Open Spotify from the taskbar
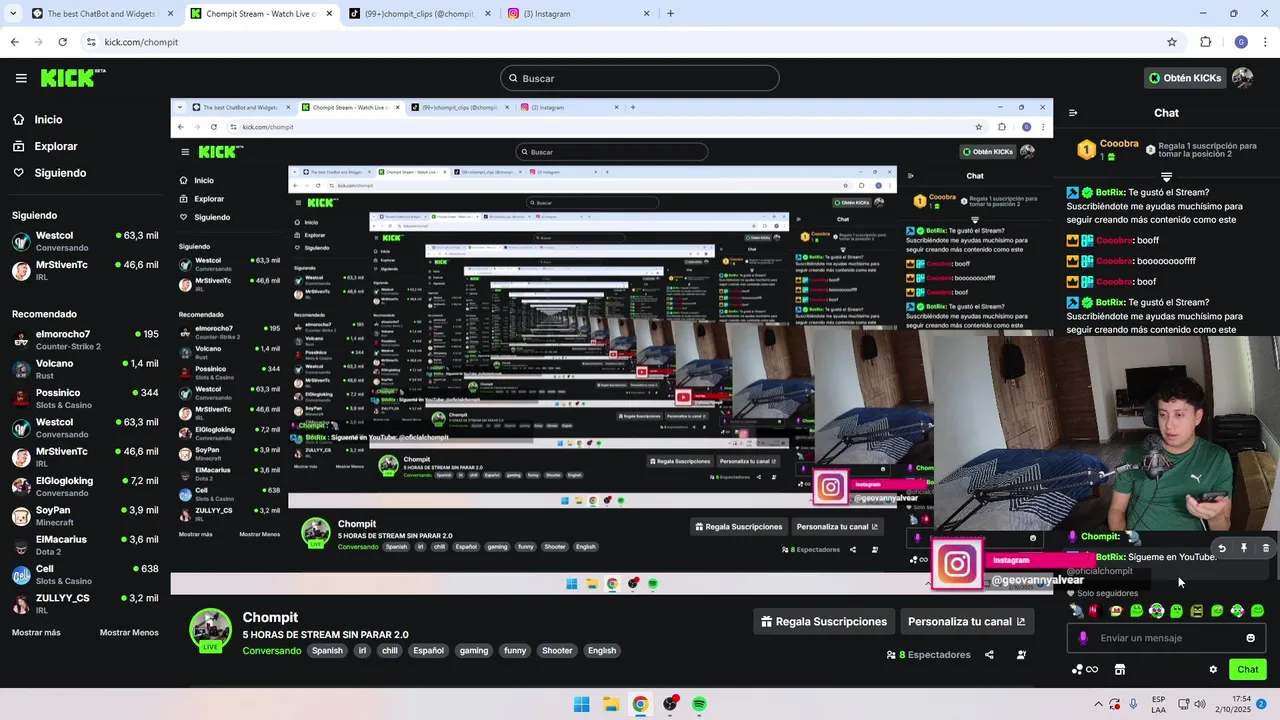 click(x=699, y=704)
